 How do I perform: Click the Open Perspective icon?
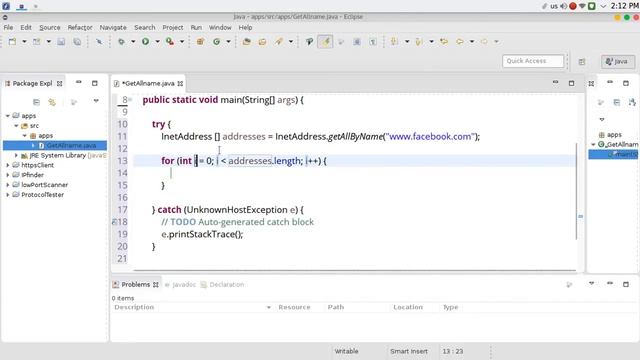pos(582,62)
